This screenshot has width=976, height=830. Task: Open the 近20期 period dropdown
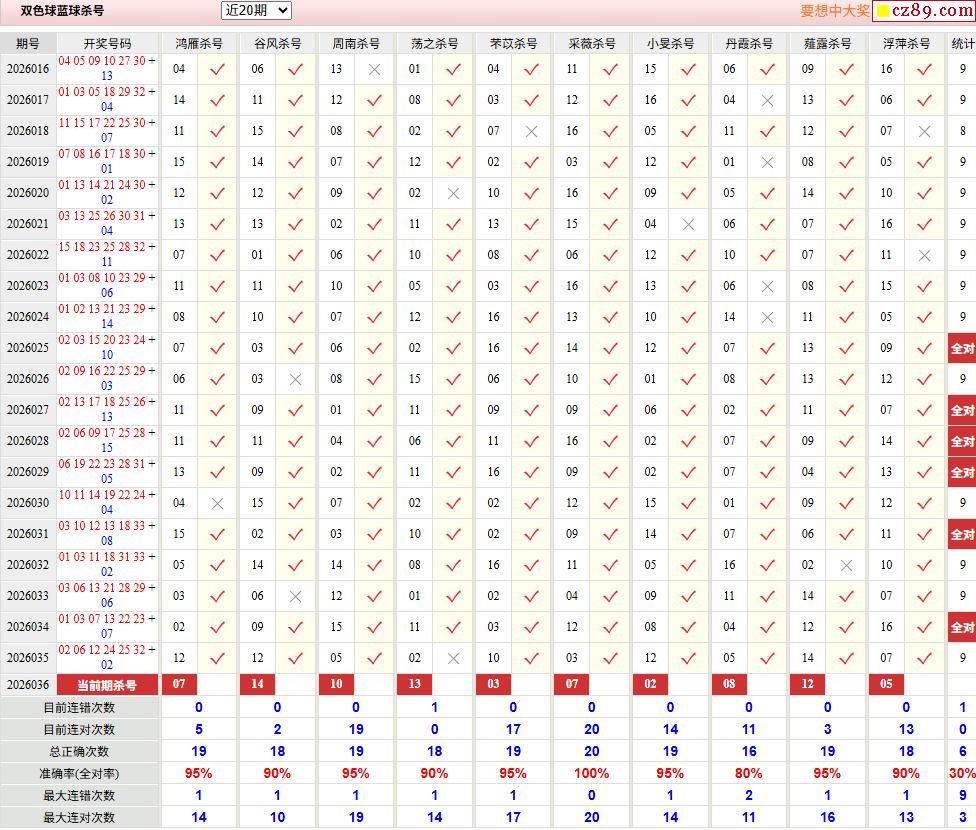[x=256, y=11]
